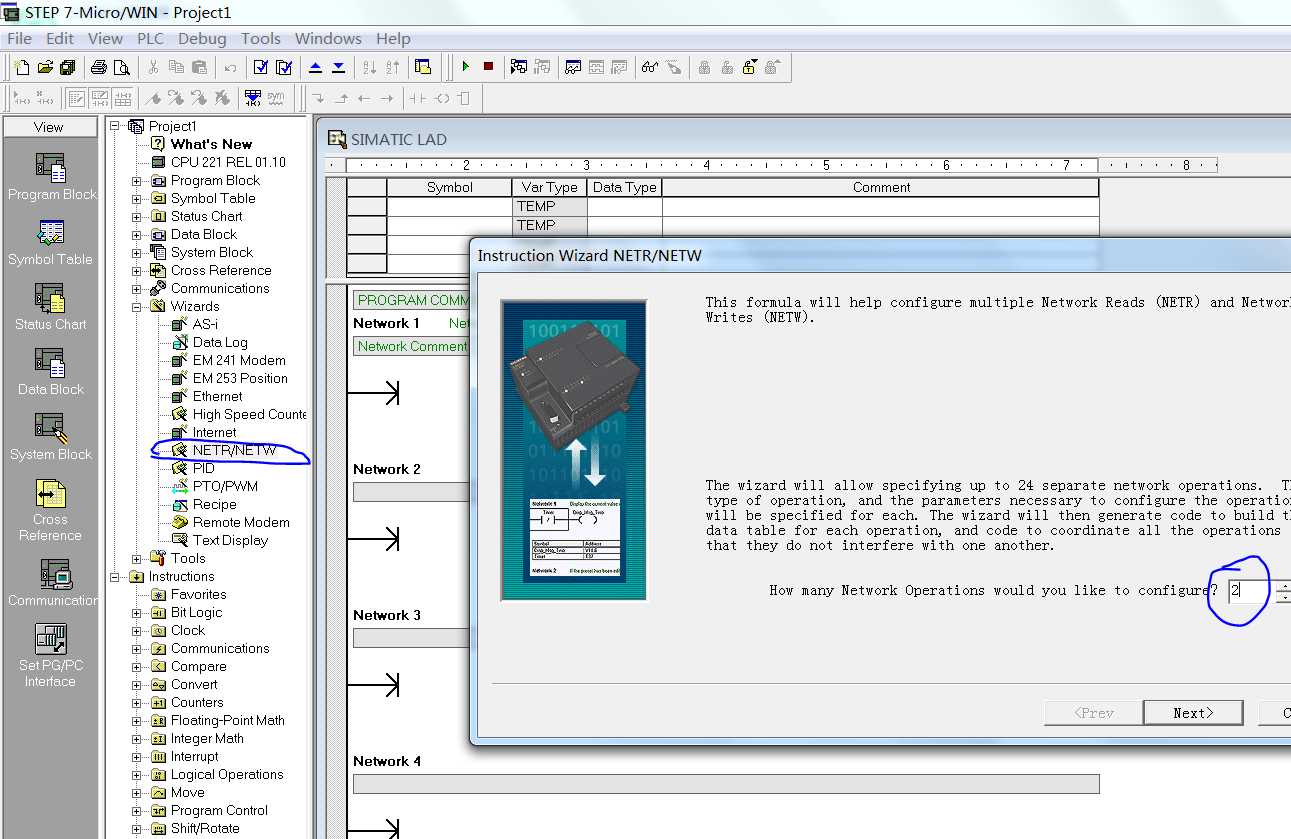Click the View header button
Image resolution: width=1291 pixels, height=839 pixels.
click(49, 127)
